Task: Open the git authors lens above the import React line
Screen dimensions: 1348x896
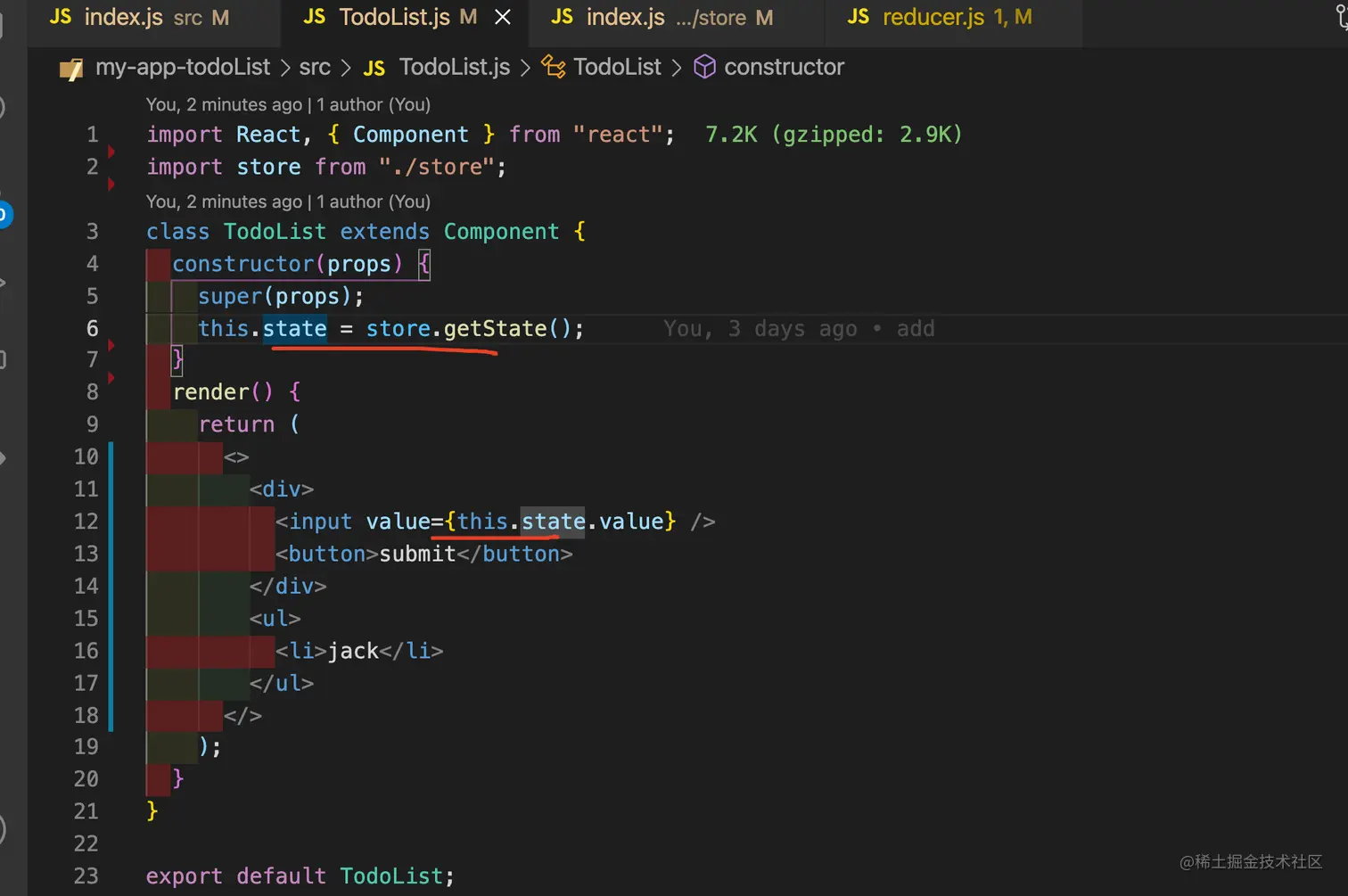Action: [x=288, y=104]
